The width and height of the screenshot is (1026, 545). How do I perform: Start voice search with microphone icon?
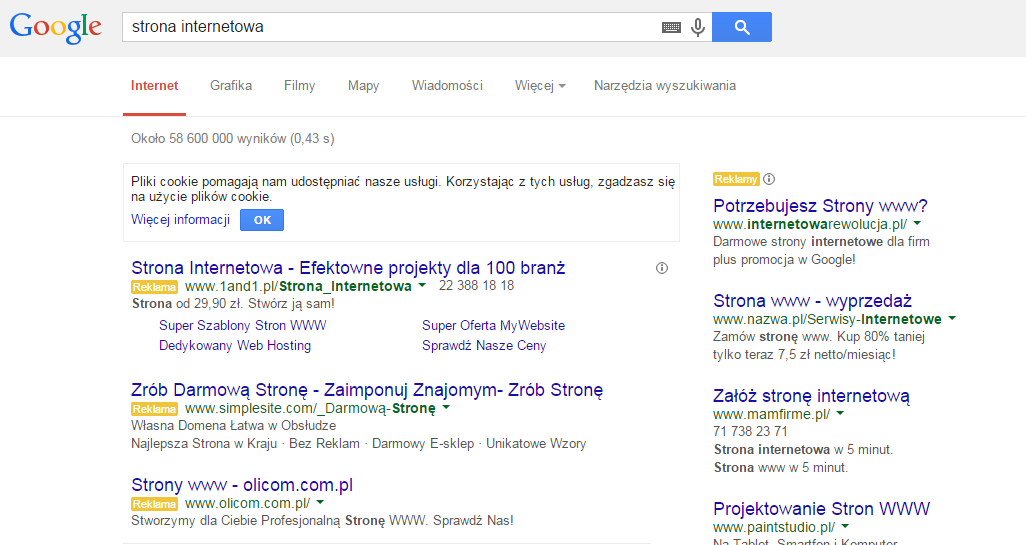click(698, 28)
